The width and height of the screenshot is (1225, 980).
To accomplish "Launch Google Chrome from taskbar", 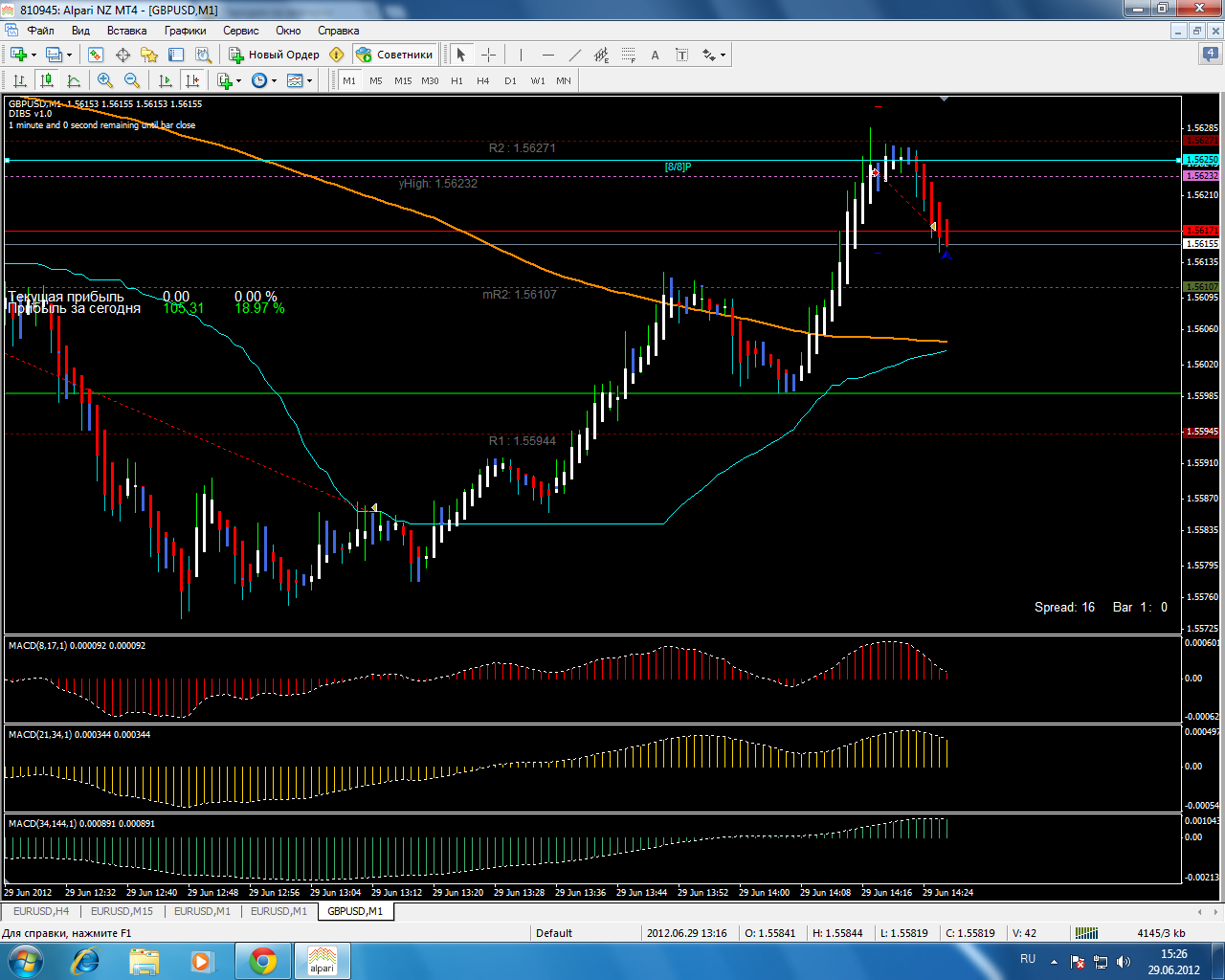I will [x=263, y=961].
